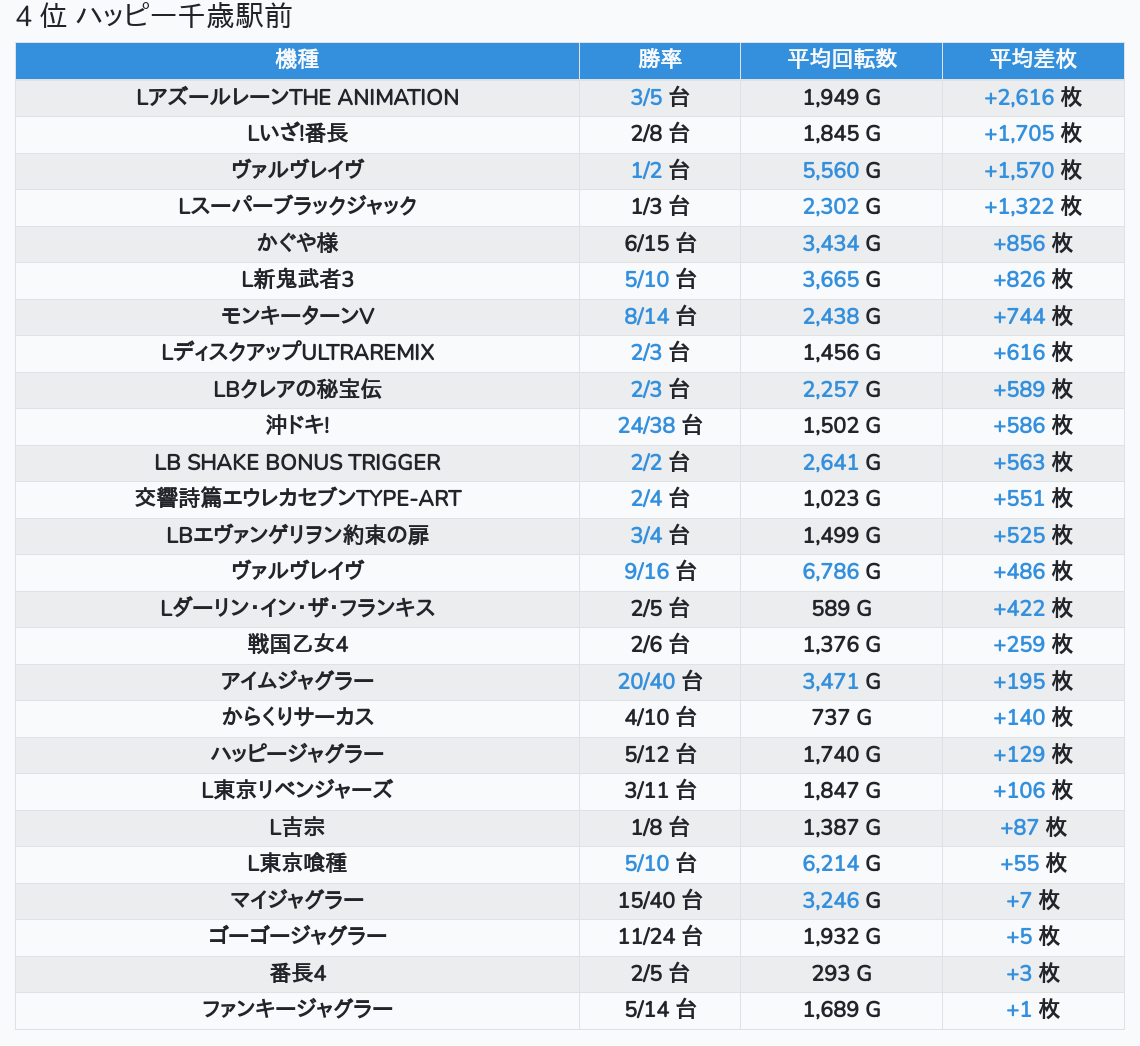Screen dimensions: 1140x1046
Task: Select the 6,786 G average spins value
Action: 841,571
